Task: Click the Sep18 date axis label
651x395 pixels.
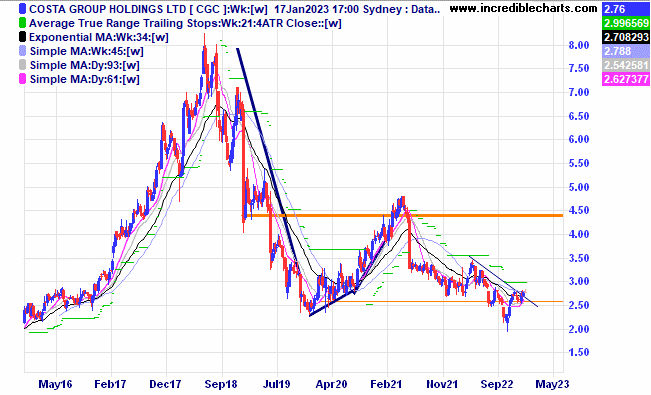Action: click(x=221, y=384)
